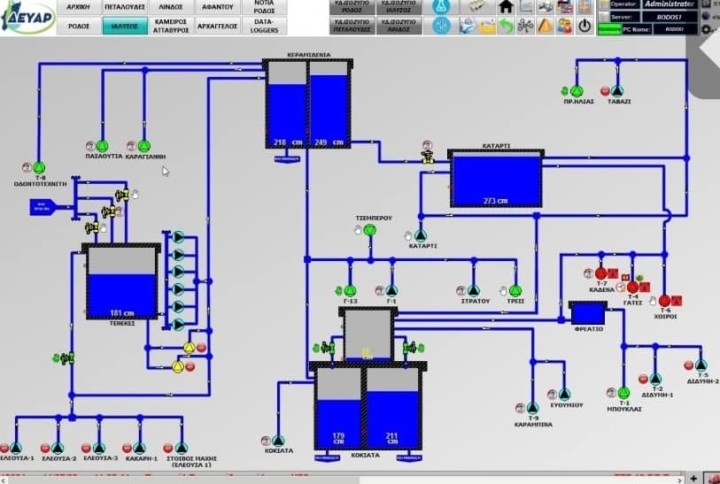Toggle the red T-7 ΚΑΔΕΝΑ pump indicator
This screenshot has height=484, width=720.
pyautogui.click(x=601, y=273)
